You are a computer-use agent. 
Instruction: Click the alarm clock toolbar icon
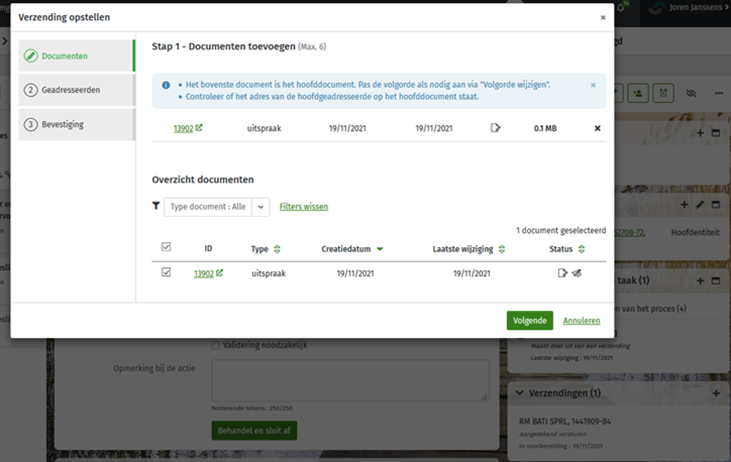coord(663,93)
